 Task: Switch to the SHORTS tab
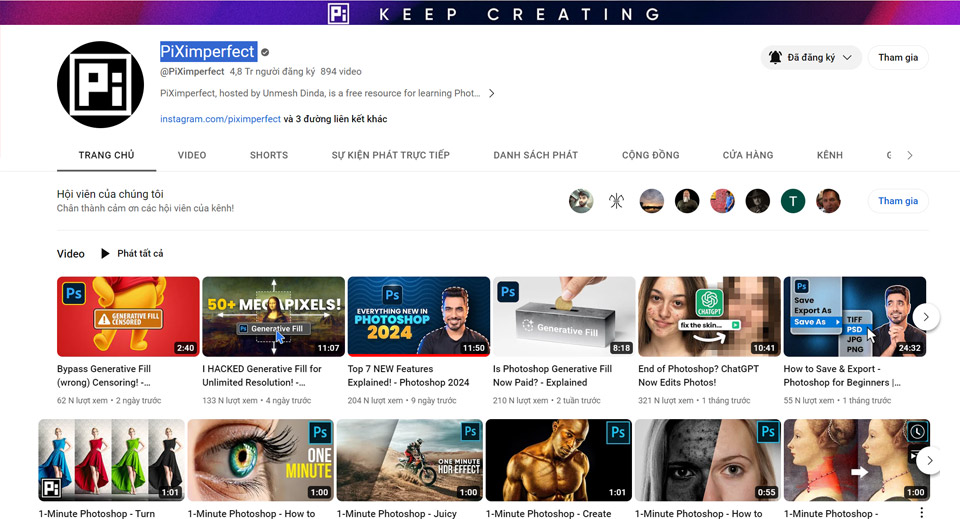point(268,155)
